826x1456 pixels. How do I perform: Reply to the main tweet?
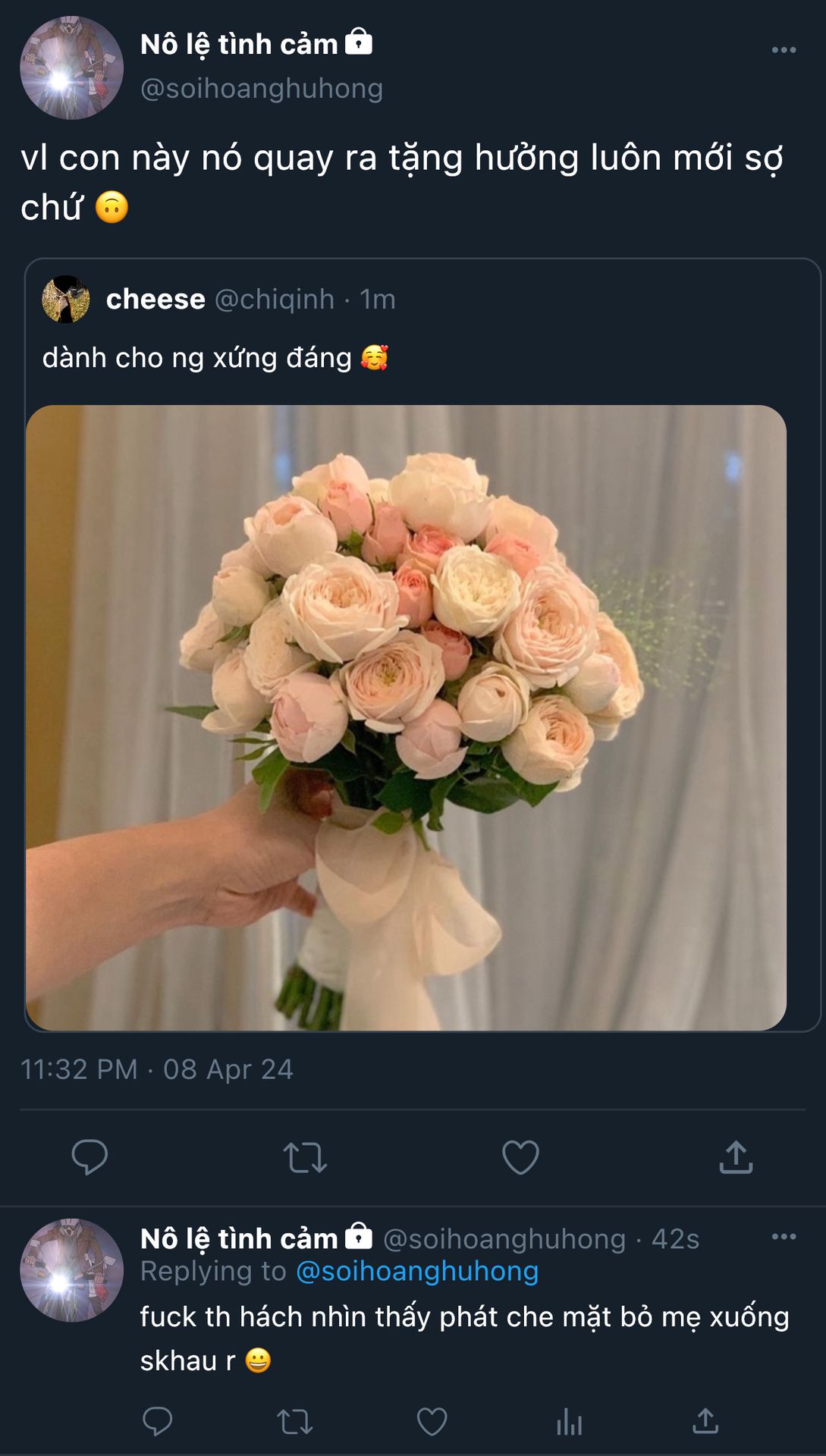click(x=90, y=1157)
